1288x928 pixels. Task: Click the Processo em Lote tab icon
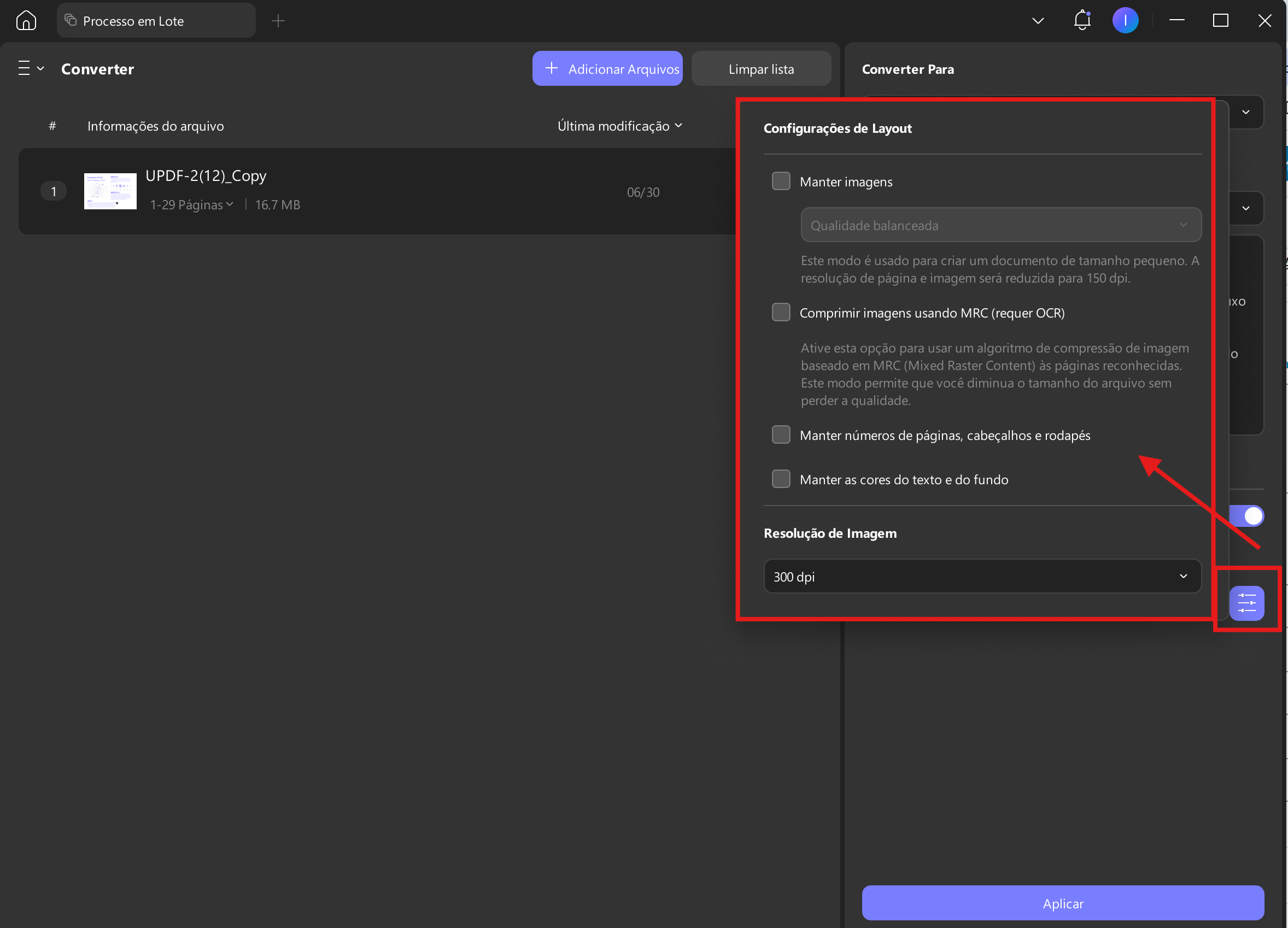[71, 20]
